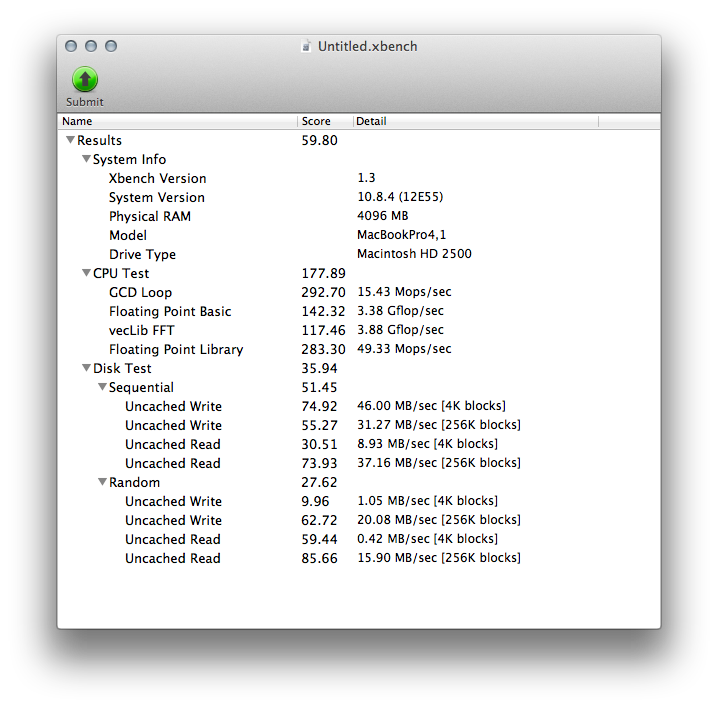Image resolution: width=718 pixels, height=708 pixels.
Task: Select the vecLib FFT row
Action: click(359, 330)
